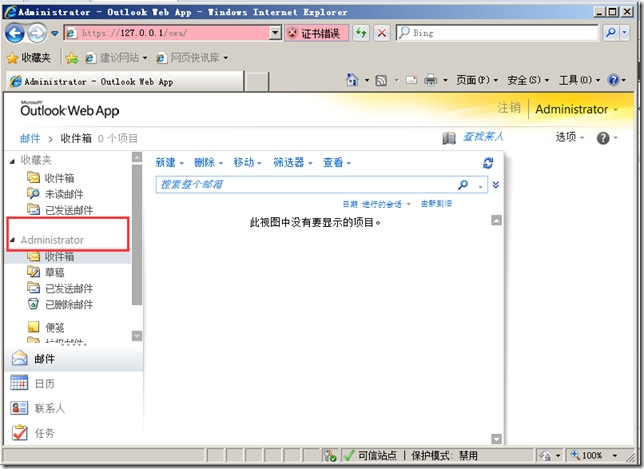The height and width of the screenshot is (469, 644).
Task: Open the 删除 delete dropdown
Action: (x=209, y=163)
